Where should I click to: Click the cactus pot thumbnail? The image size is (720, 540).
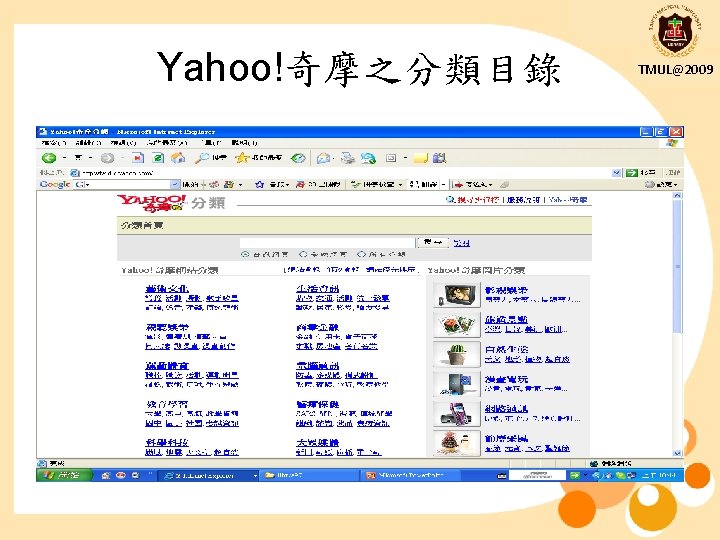(457, 354)
